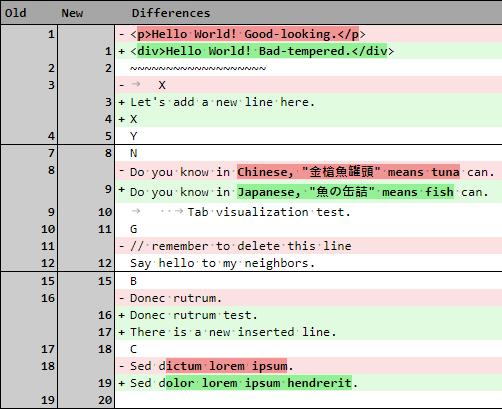Screen dimensions: 502x409
Task: Click the highlighted dolor lorem ipsum hendrerit text
Action: [259, 383]
